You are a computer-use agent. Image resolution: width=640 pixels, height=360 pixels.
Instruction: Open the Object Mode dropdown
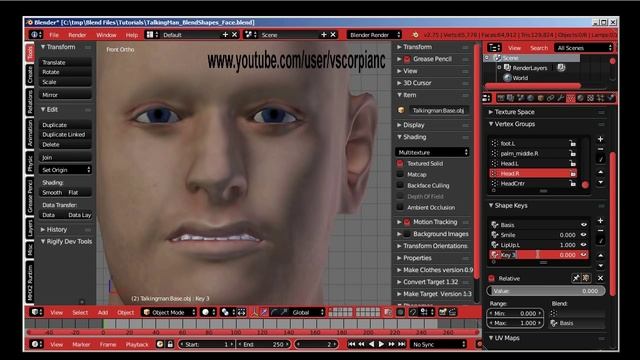tap(168, 313)
